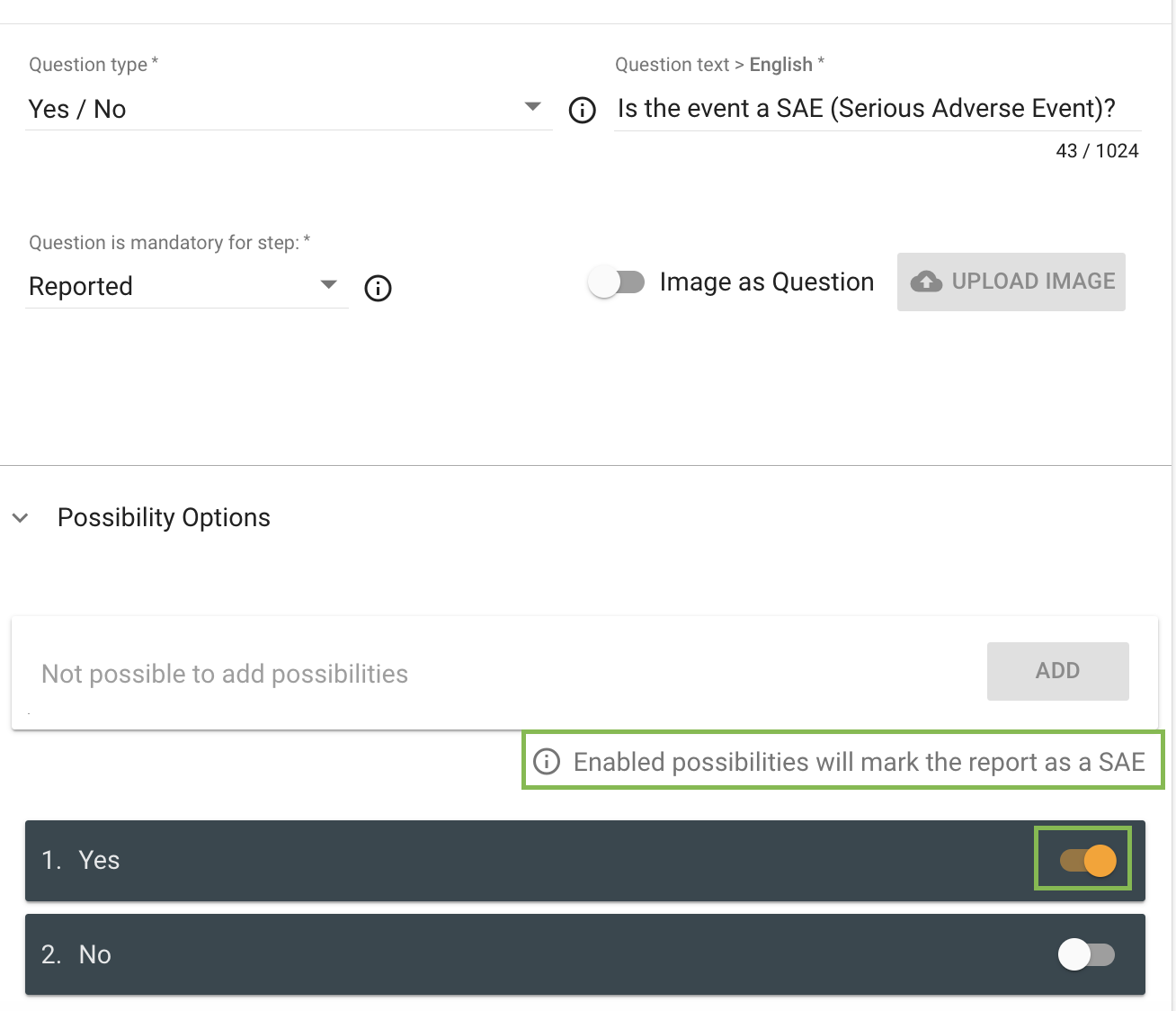This screenshot has height=1011, width=1176.
Task: Click the info icon beside the Question type dropdown
Action: [x=582, y=111]
